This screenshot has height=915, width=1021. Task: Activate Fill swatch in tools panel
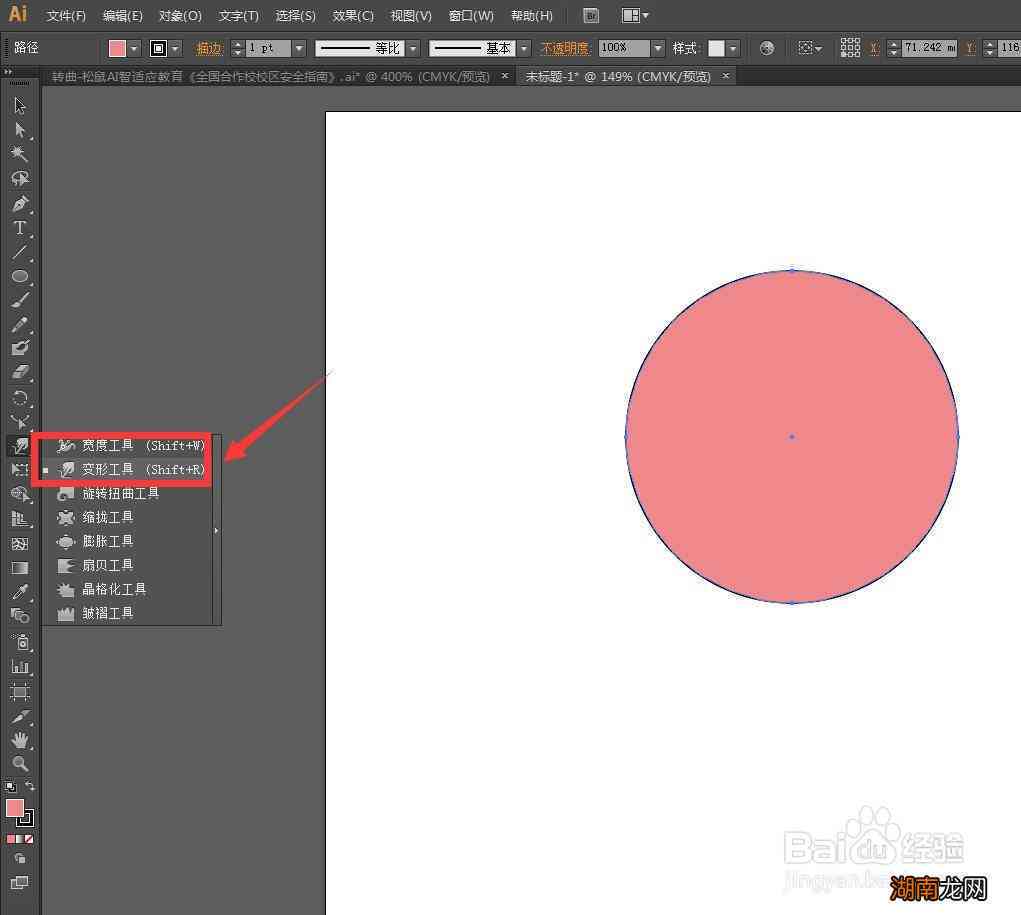(x=14, y=808)
